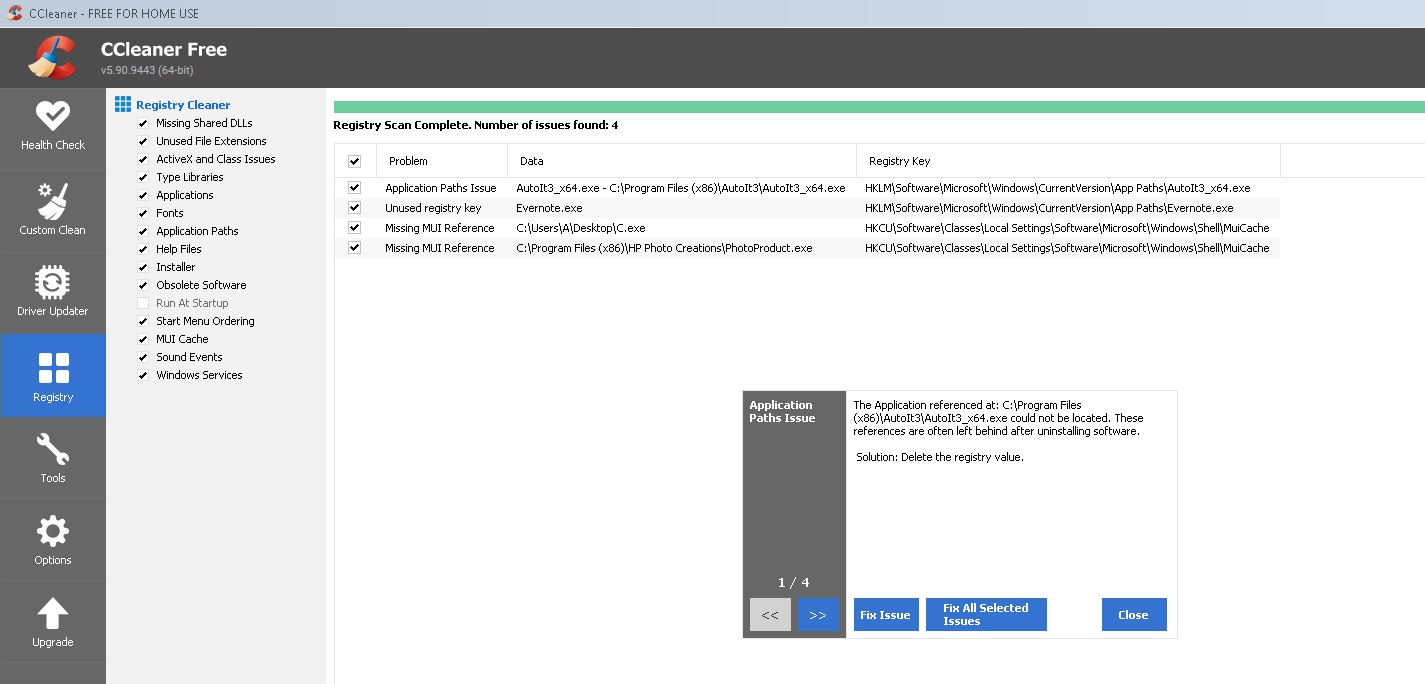The image size is (1425, 684).
Task: Click the scan progress bar
Action: pos(879,107)
